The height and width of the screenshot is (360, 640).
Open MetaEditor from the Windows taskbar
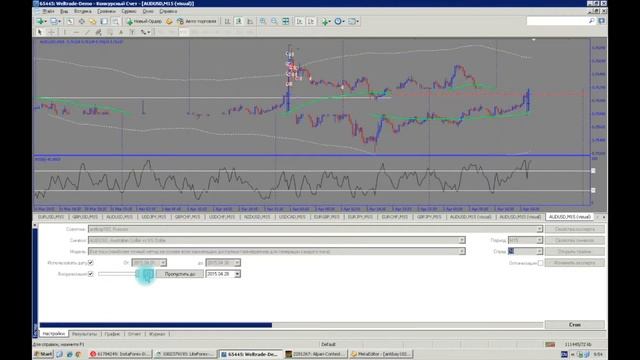[381, 354]
